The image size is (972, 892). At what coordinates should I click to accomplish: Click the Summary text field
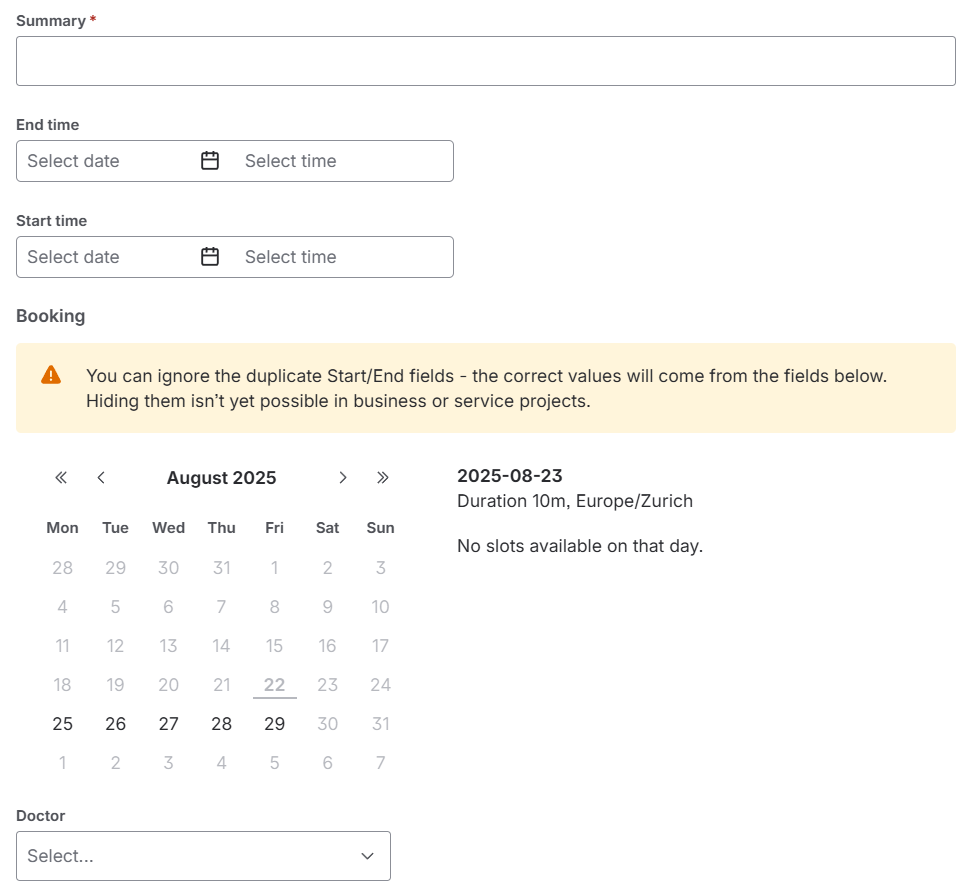point(485,61)
